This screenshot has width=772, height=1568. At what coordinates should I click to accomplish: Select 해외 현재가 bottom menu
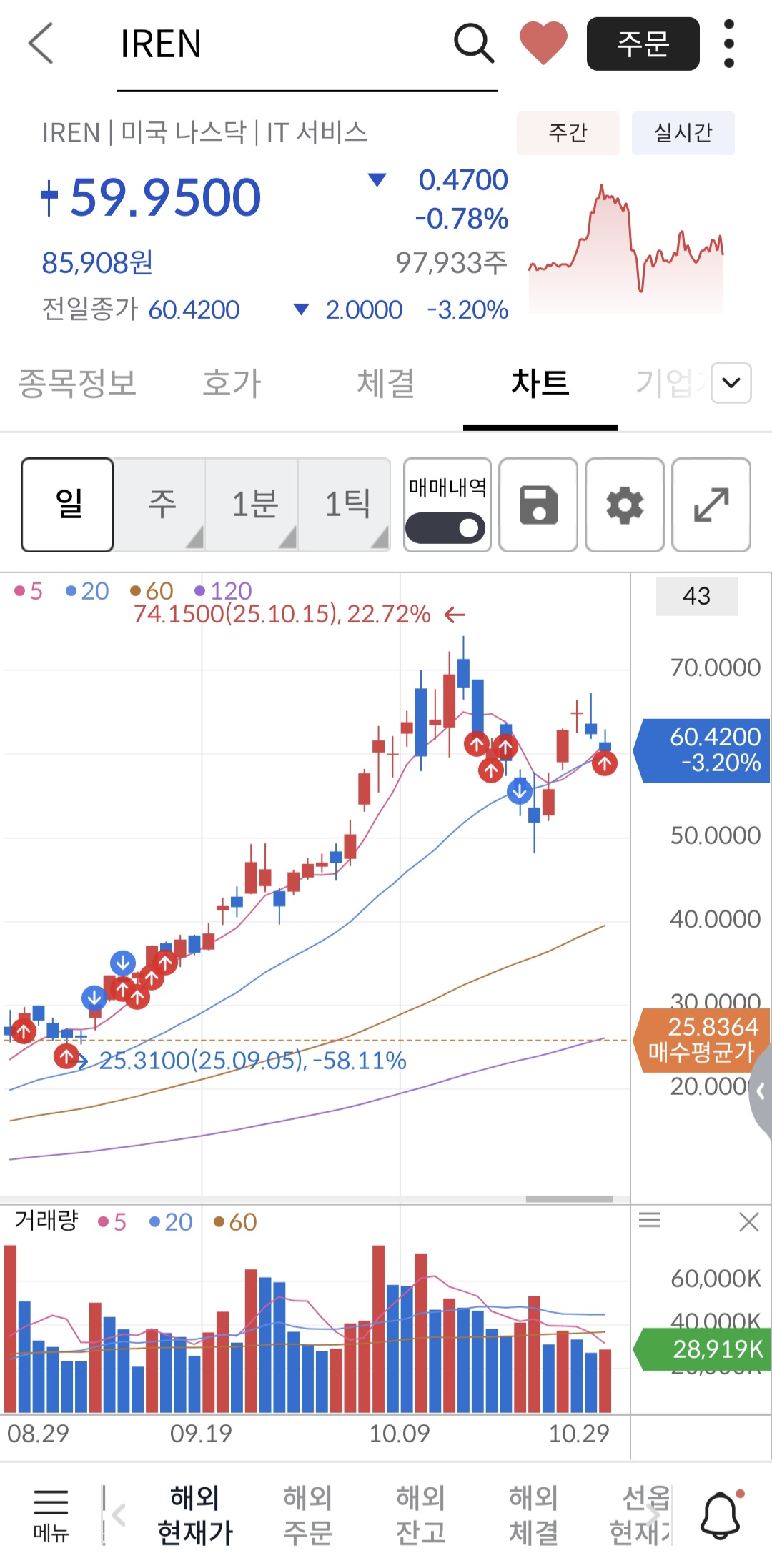pyautogui.click(x=195, y=1514)
